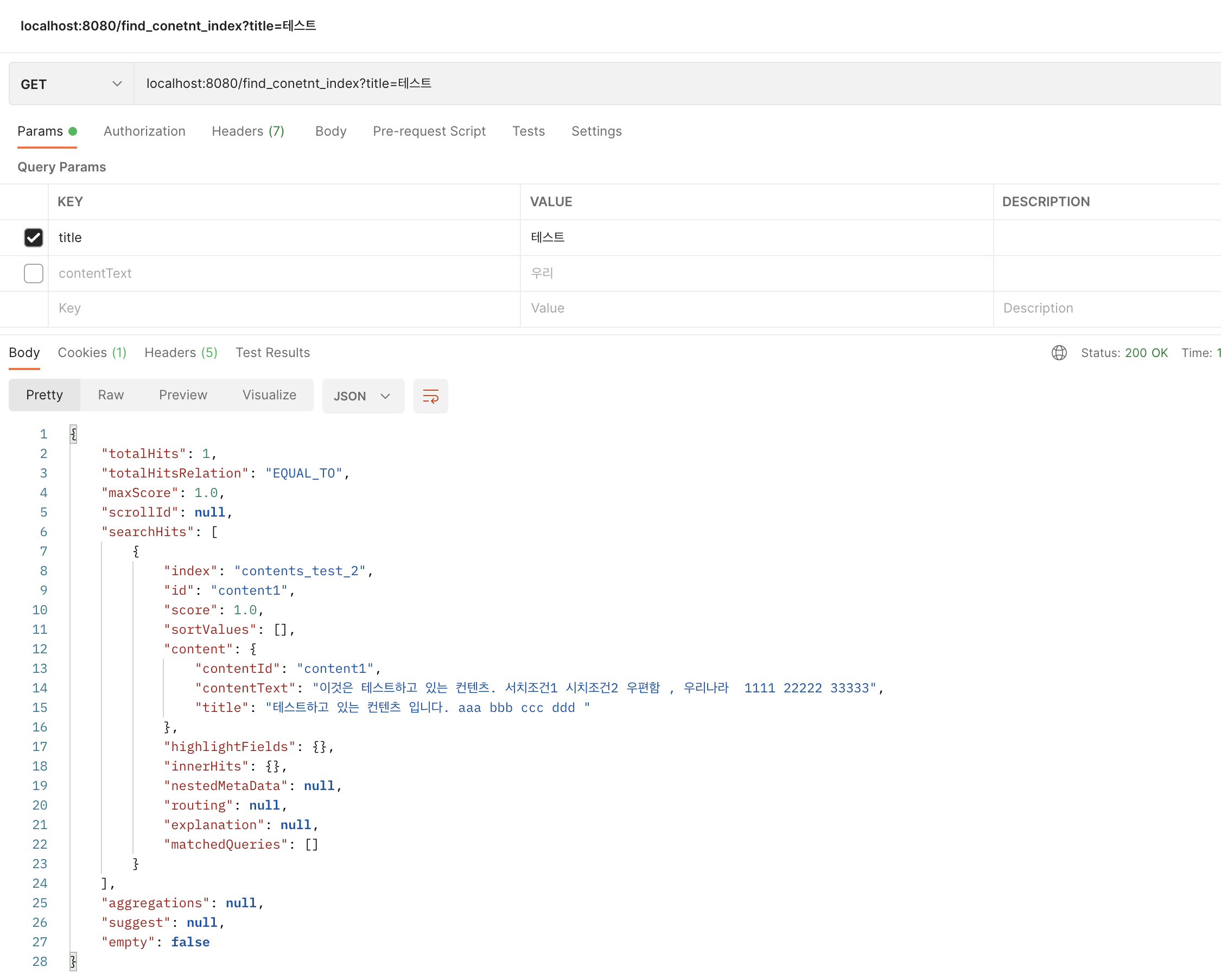
Task: Open the Pre-request Script tab
Action: (x=429, y=131)
